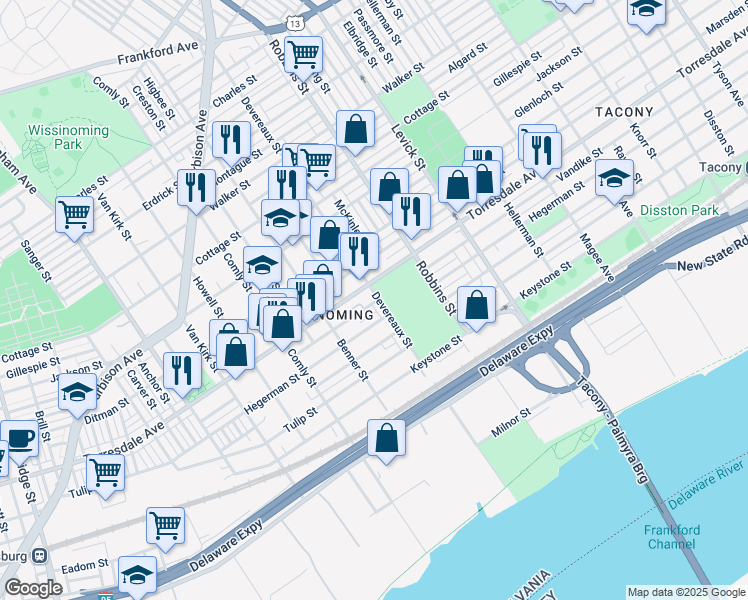This screenshot has height=600, width=748.
Task: Select the school marker near Comly St and Cottage St
Action: (262, 266)
